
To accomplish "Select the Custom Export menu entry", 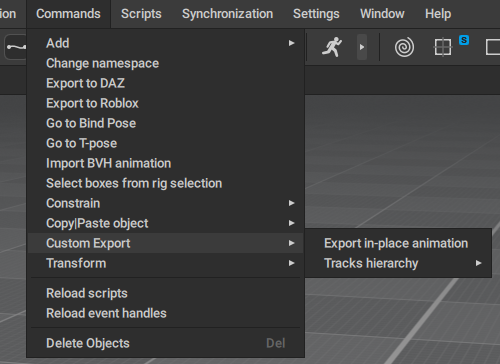I will click(x=166, y=243).
